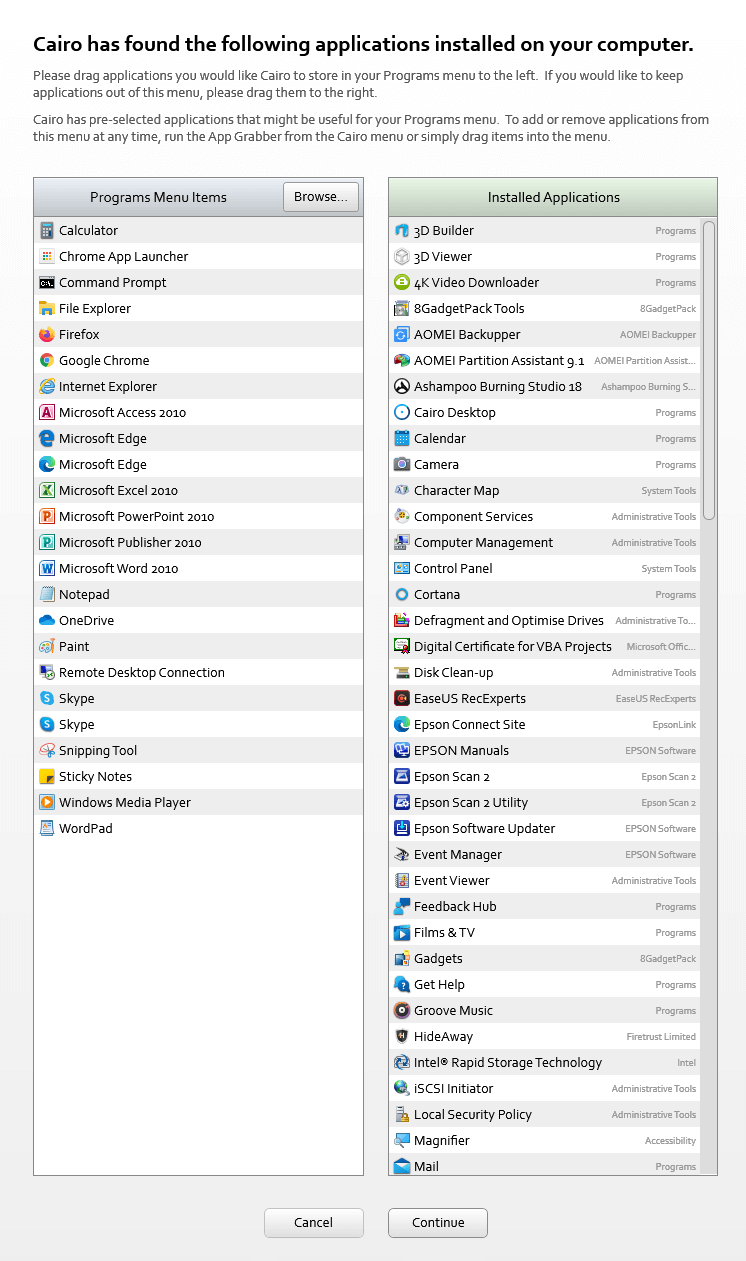Select the Films & TV entry

(545, 933)
